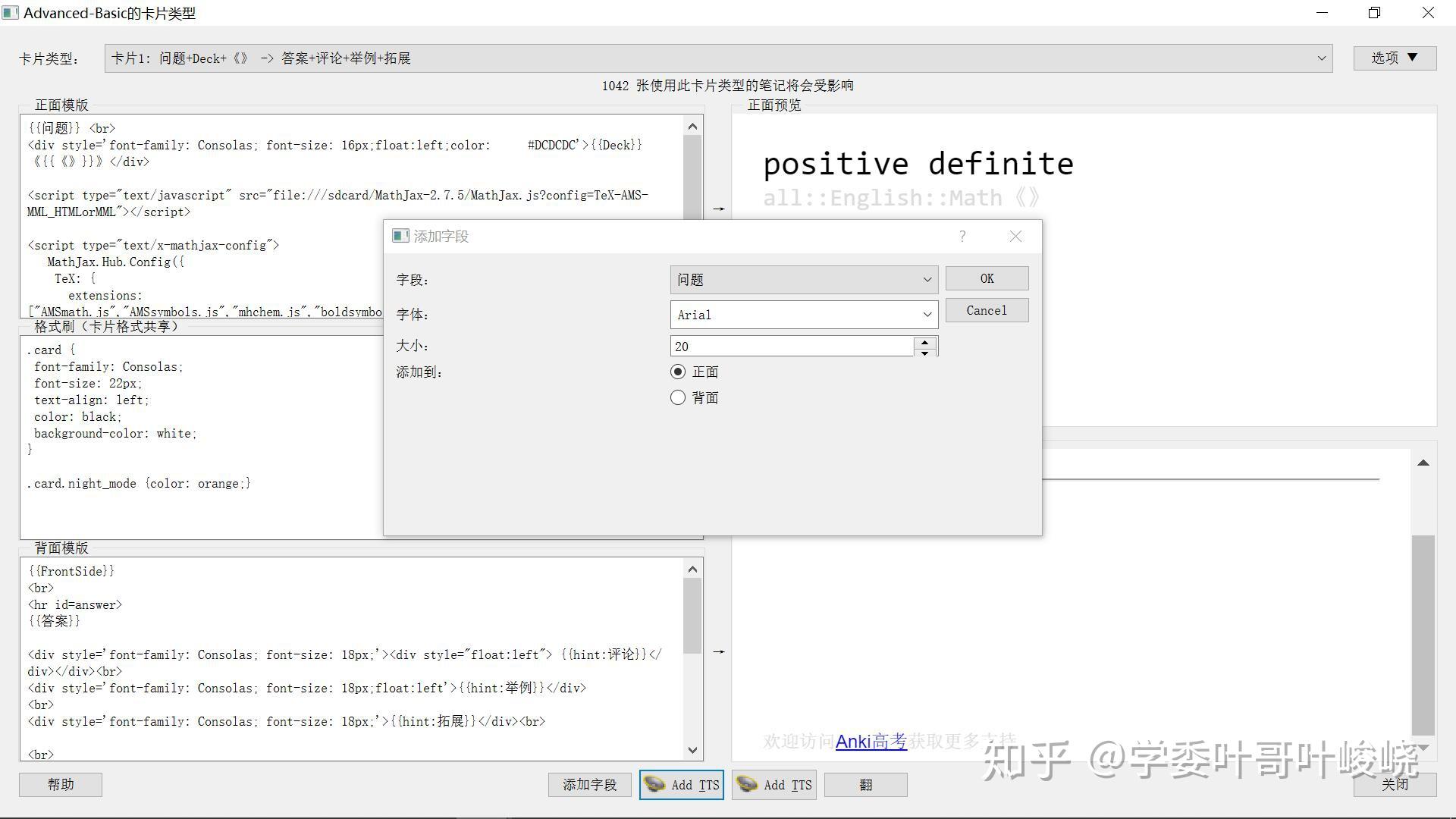The width and height of the screenshot is (1456, 819).
Task: Minimize the card types window
Action: pyautogui.click(x=1323, y=13)
